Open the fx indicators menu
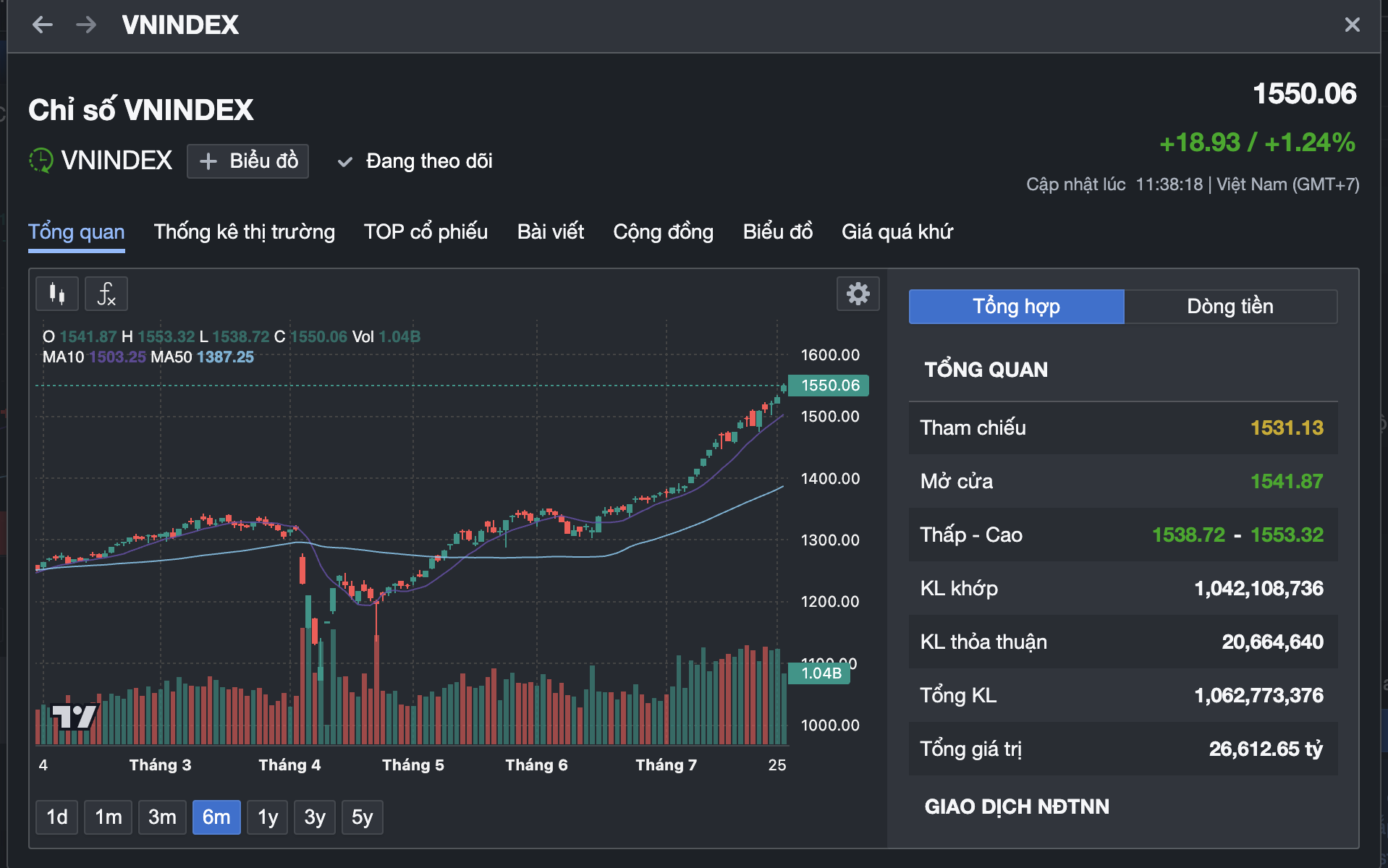The width and height of the screenshot is (1388, 868). [106, 294]
